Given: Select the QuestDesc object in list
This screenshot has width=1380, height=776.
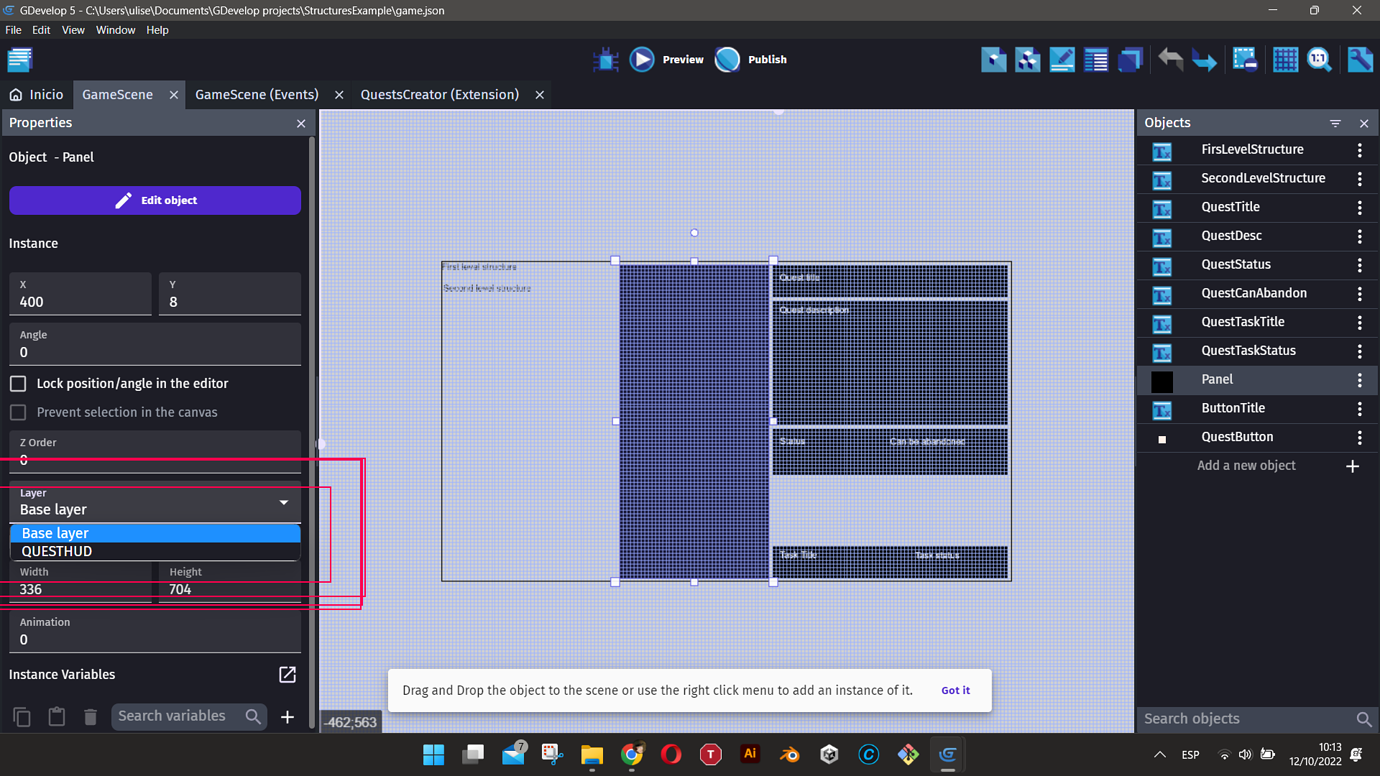Looking at the screenshot, I should coord(1257,236).
